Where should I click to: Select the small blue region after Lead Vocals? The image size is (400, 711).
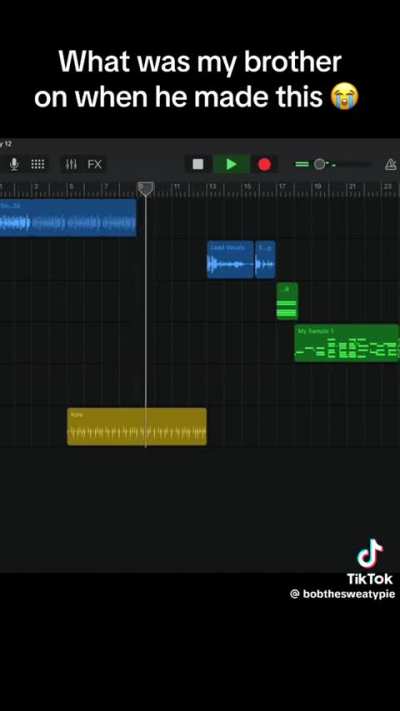265,259
